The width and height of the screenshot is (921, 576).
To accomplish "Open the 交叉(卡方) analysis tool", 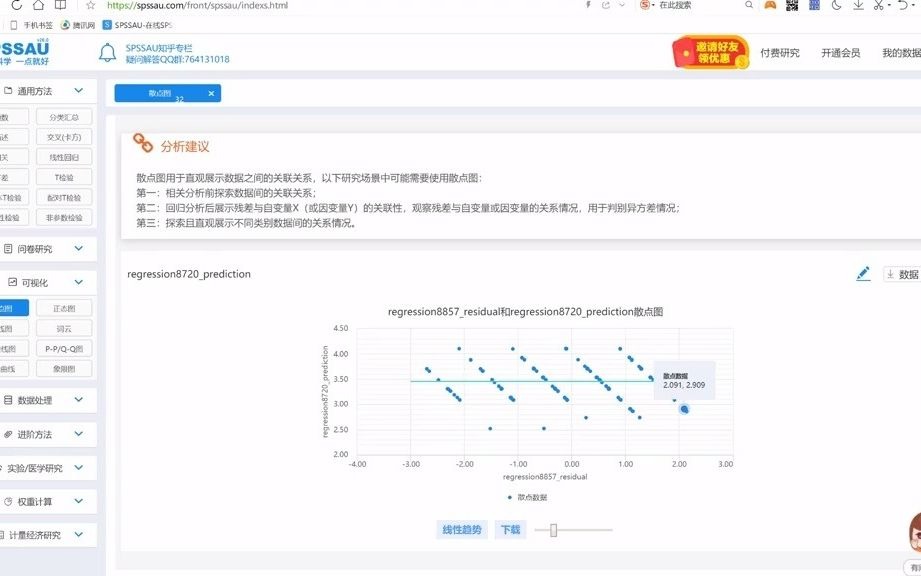I will (64, 136).
